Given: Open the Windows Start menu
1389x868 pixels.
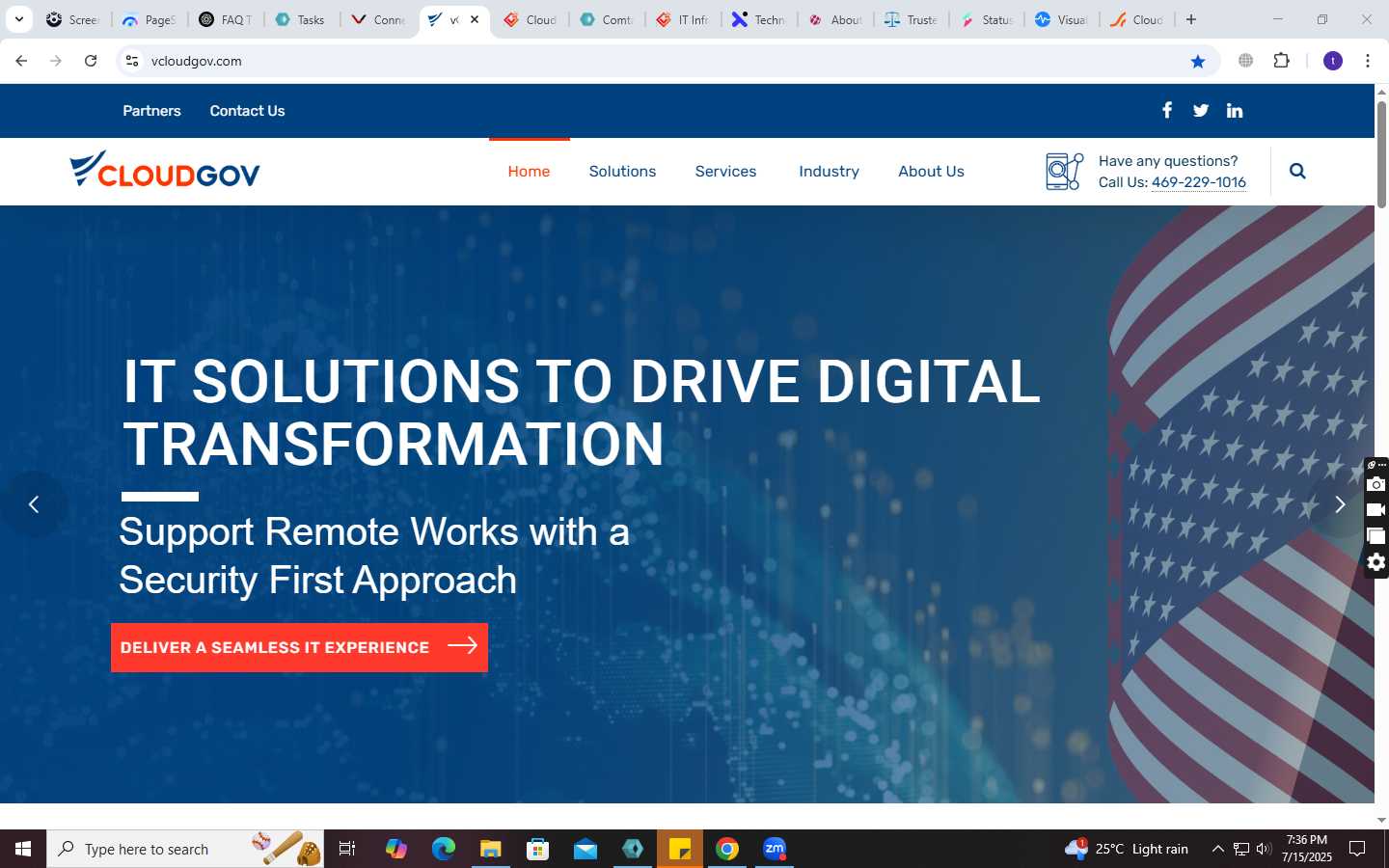Looking at the screenshot, I should 23,849.
